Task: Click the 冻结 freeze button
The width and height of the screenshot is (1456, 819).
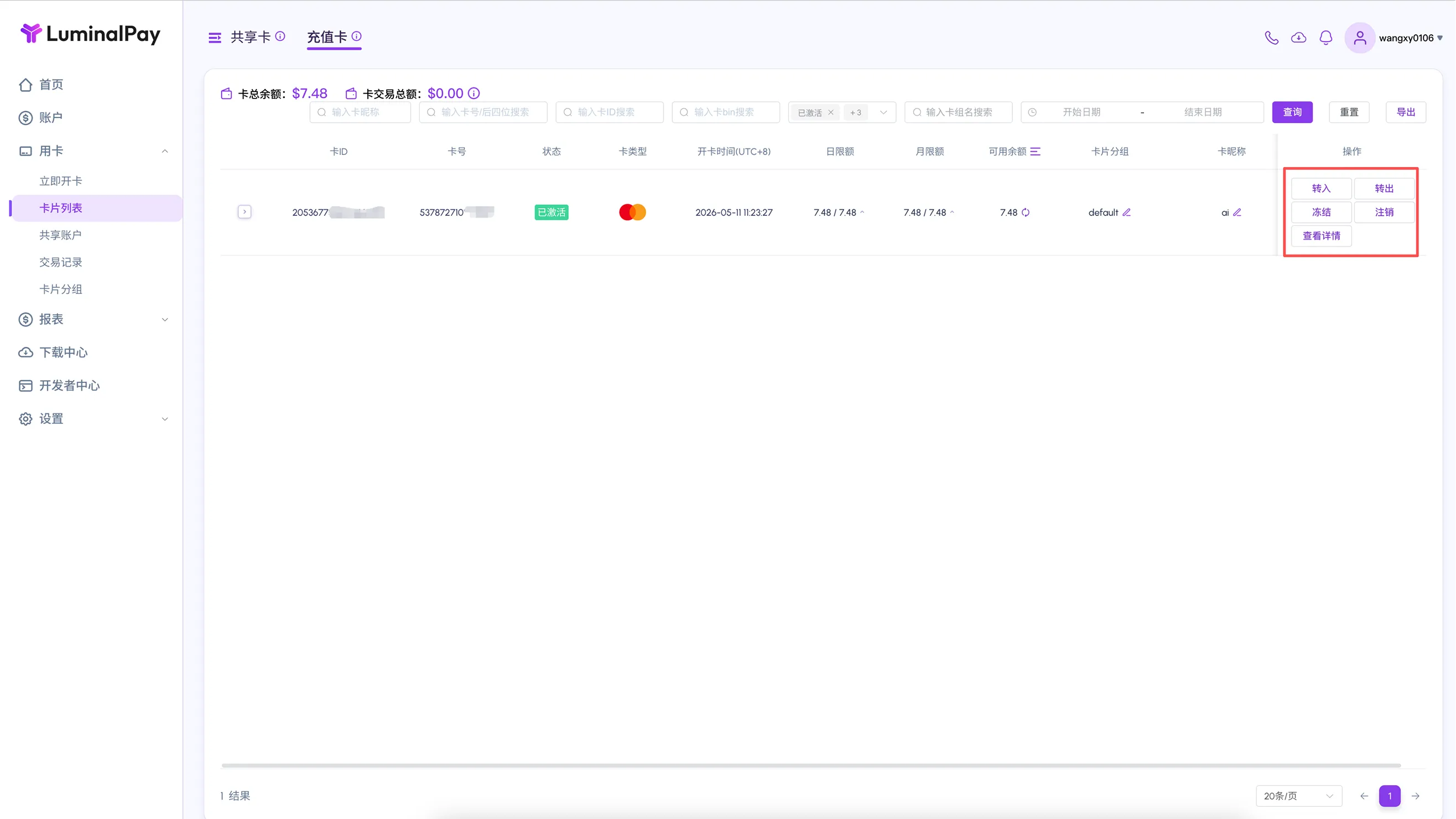Action: pyautogui.click(x=1321, y=212)
